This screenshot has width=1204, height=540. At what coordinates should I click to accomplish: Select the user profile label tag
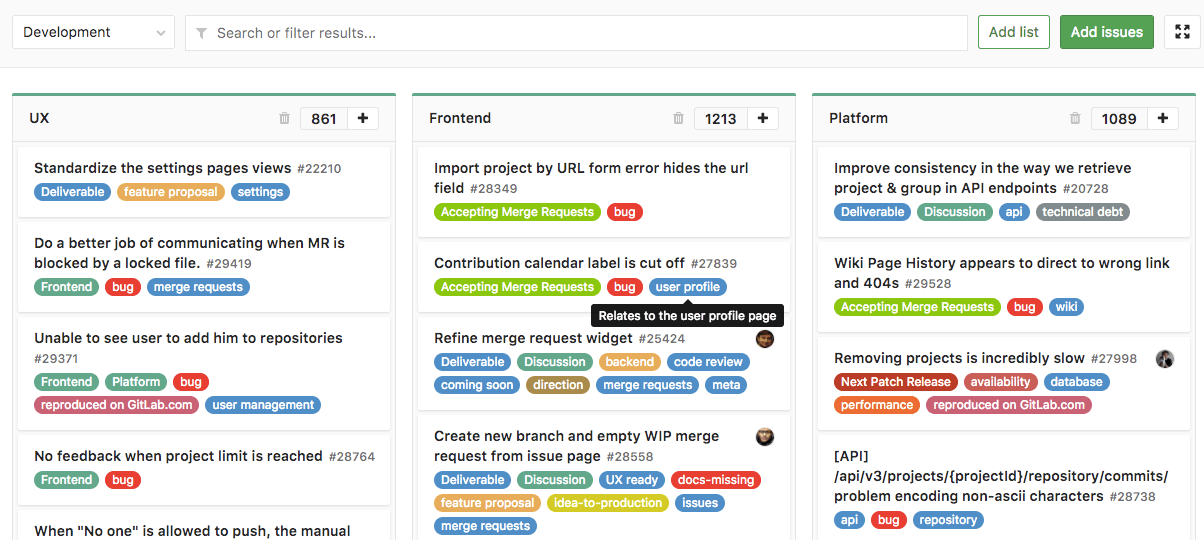pyautogui.click(x=687, y=287)
